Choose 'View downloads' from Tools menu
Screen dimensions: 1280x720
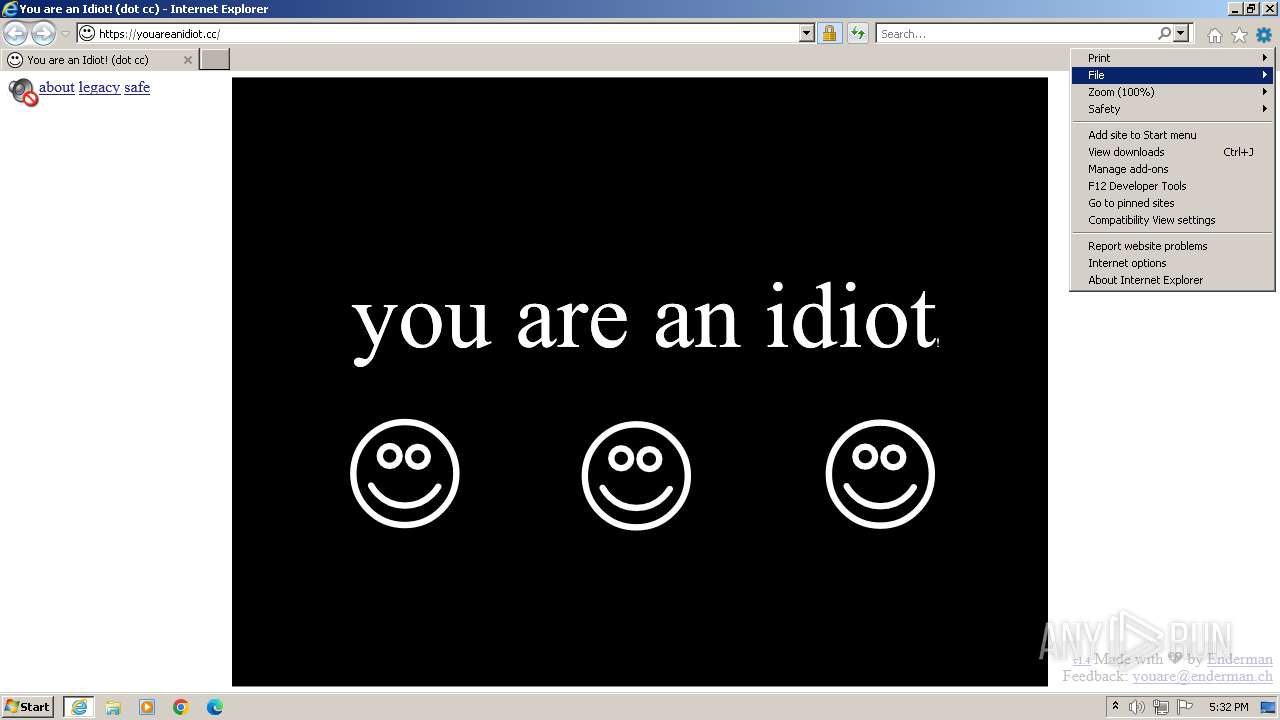click(x=1172, y=152)
